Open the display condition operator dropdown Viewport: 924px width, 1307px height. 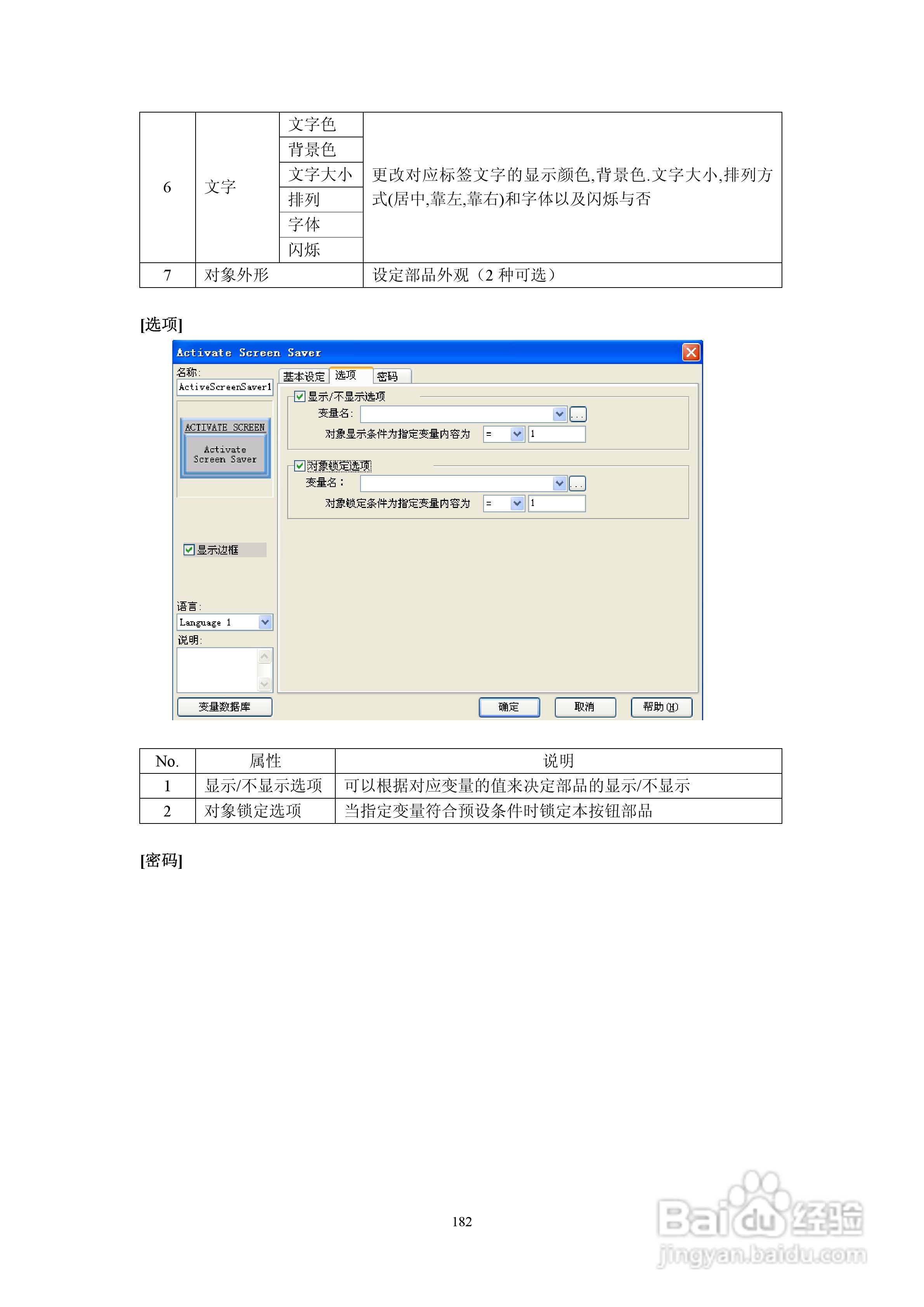[x=517, y=434]
